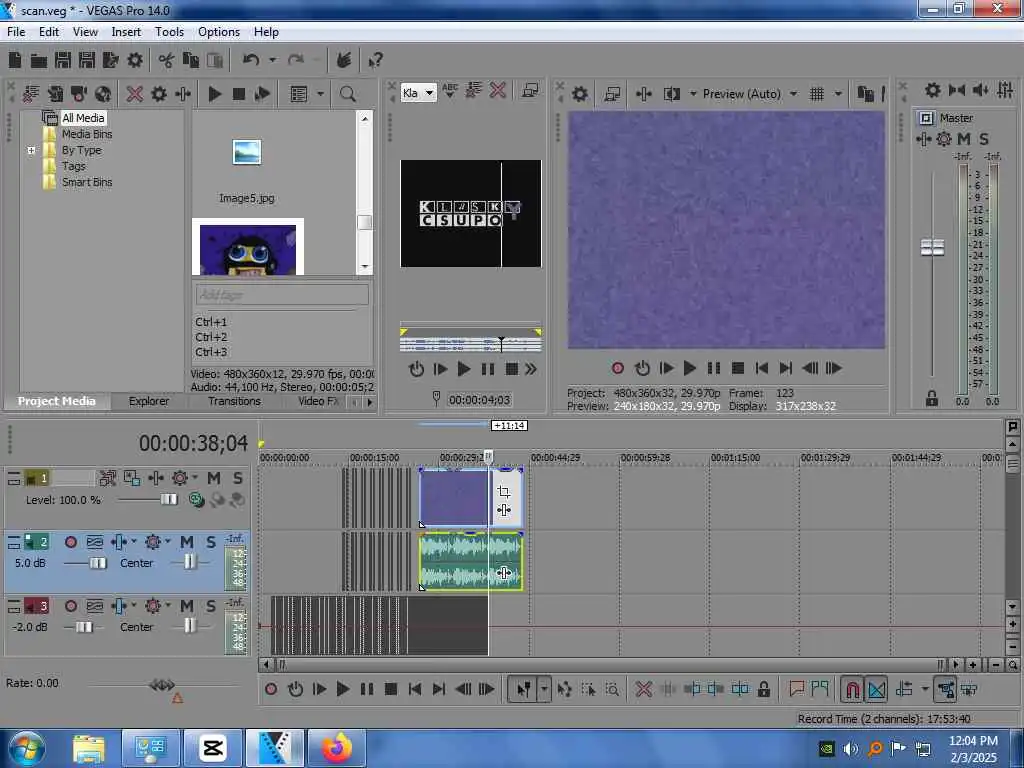Select the Smart Bins folder
This screenshot has height=768, width=1024.
[x=87, y=182]
